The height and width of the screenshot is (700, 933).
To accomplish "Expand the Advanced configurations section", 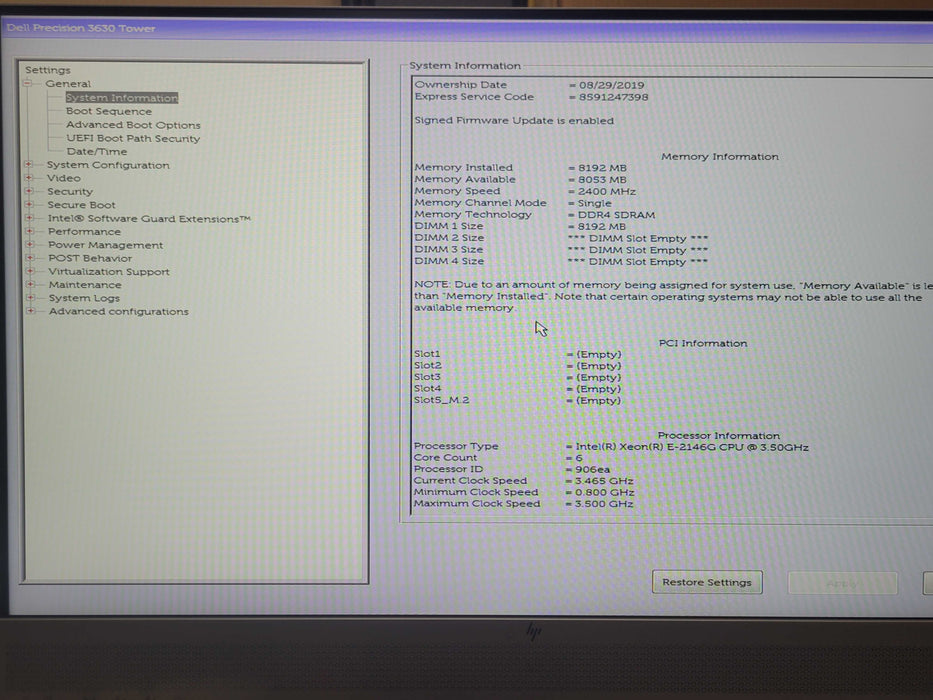I will tap(31, 311).
